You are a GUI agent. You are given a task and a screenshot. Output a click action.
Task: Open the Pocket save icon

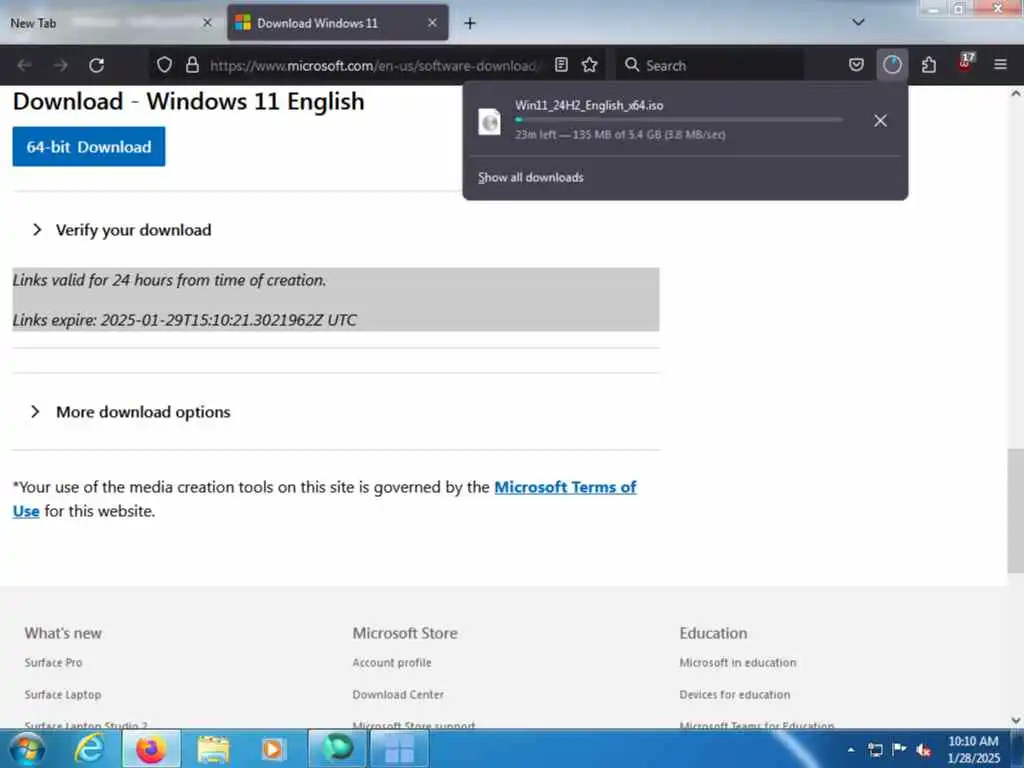point(856,65)
